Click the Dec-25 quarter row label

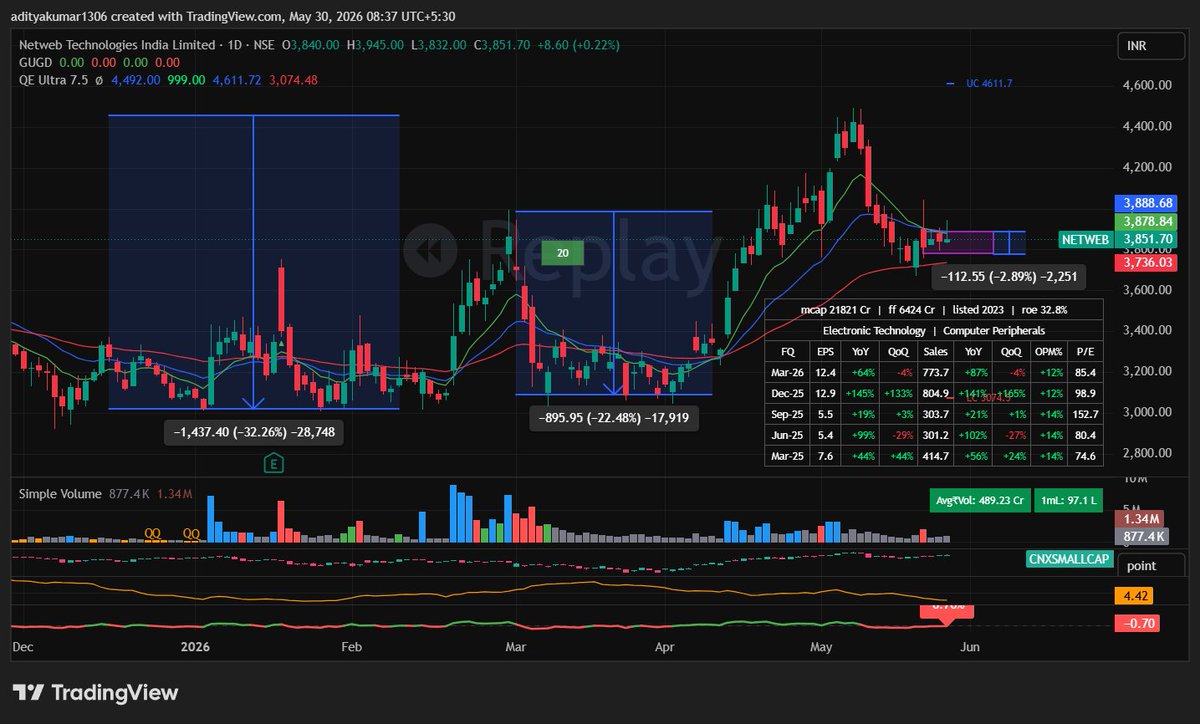click(788, 393)
